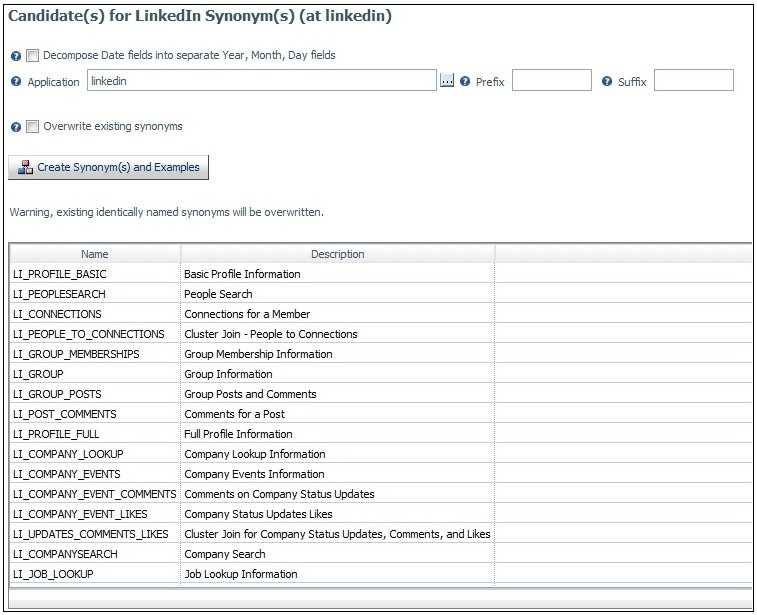Click the Description column header

tap(337, 254)
